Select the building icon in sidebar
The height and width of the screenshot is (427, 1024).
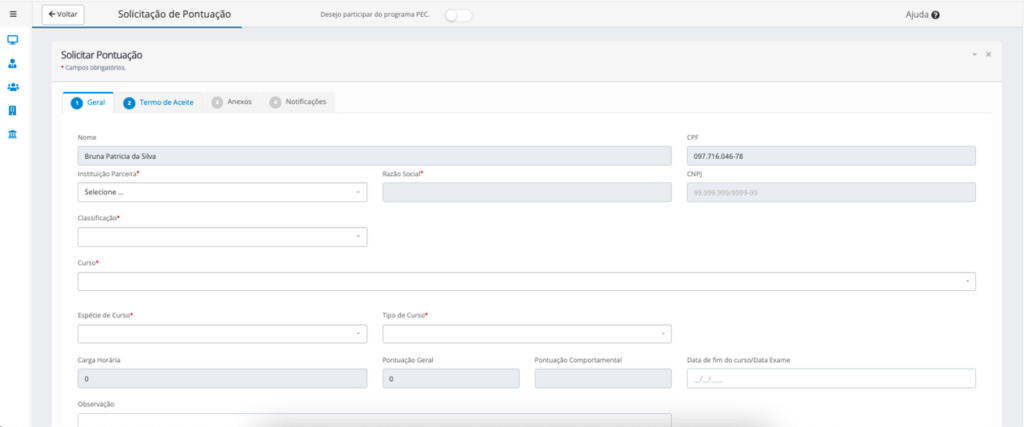(x=12, y=110)
